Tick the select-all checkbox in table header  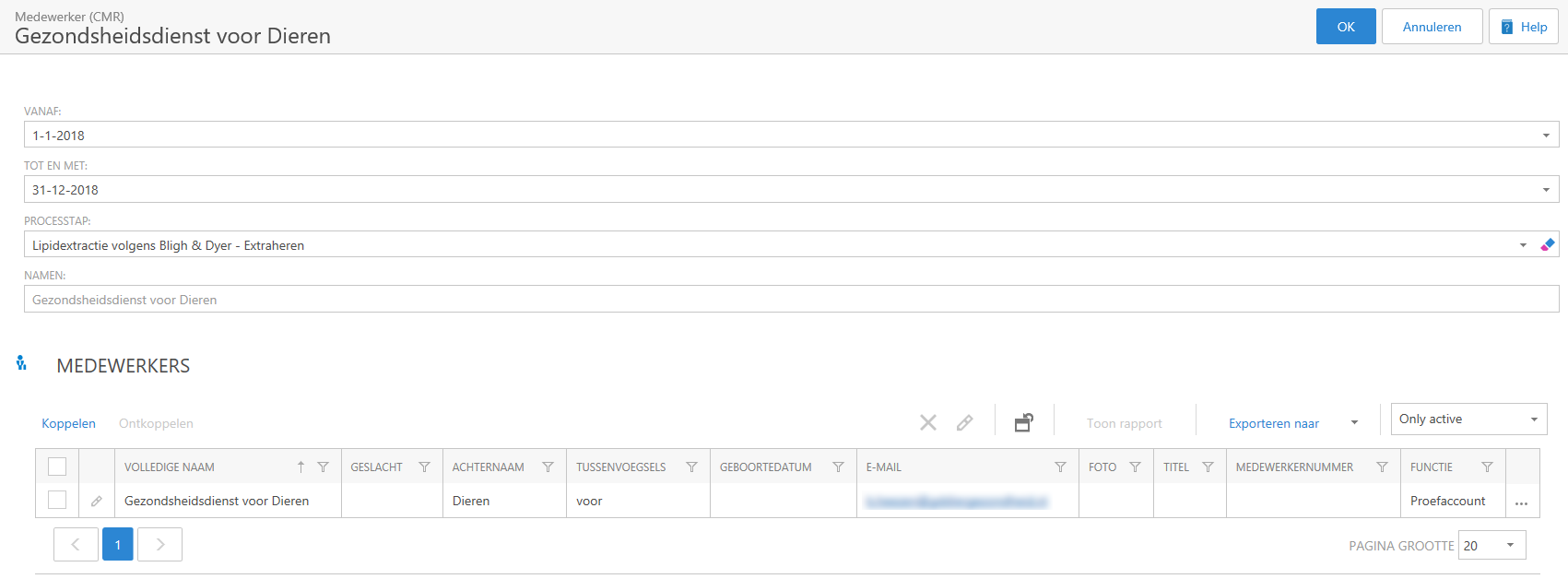pos(57,467)
